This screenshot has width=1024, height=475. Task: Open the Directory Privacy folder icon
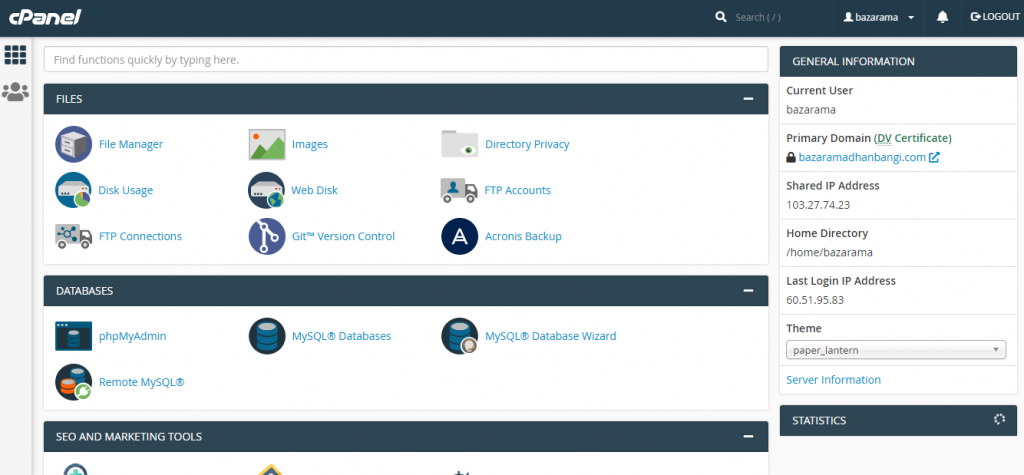(x=460, y=144)
